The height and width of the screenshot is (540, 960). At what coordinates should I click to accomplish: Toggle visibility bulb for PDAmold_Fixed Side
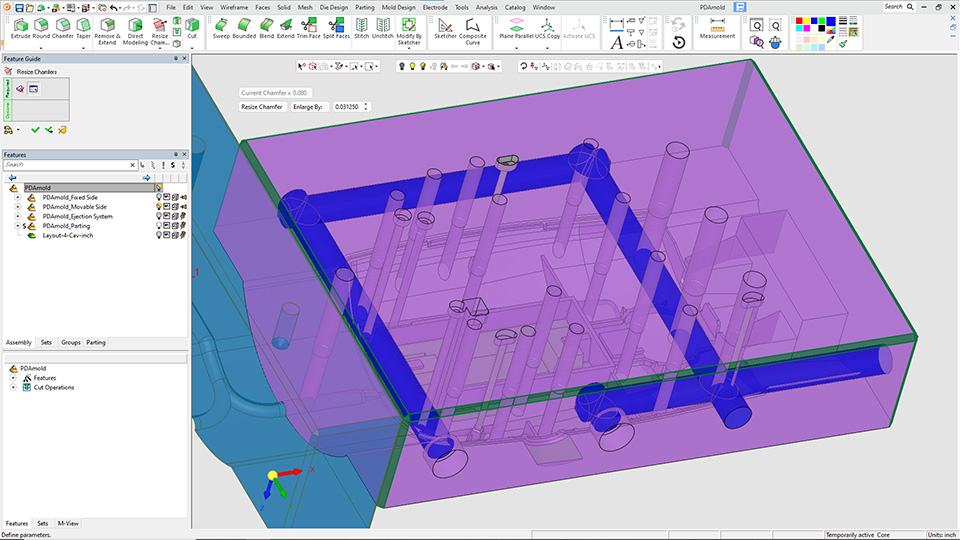[159, 197]
